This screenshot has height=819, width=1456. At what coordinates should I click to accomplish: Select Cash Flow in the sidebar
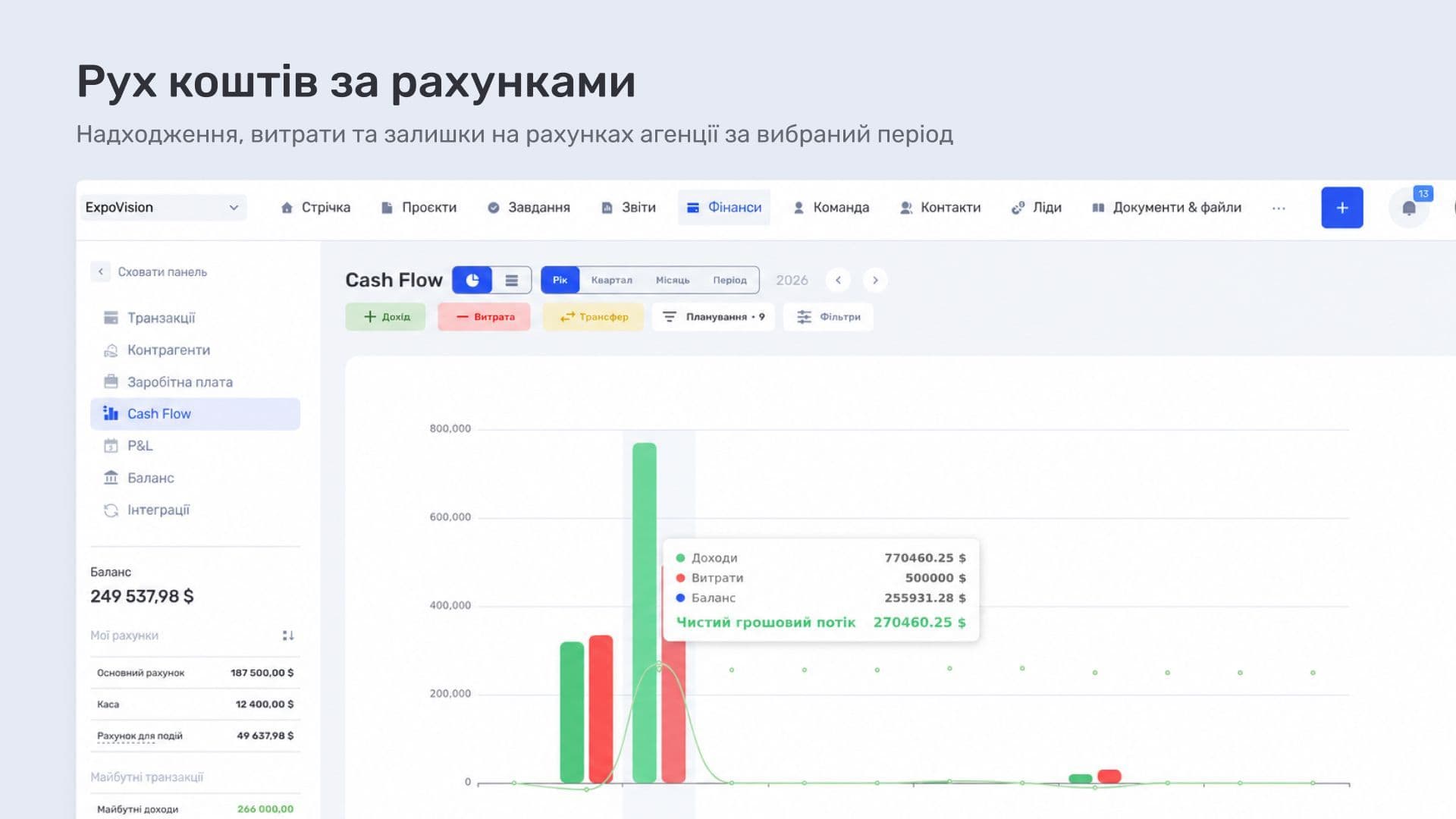195,414
